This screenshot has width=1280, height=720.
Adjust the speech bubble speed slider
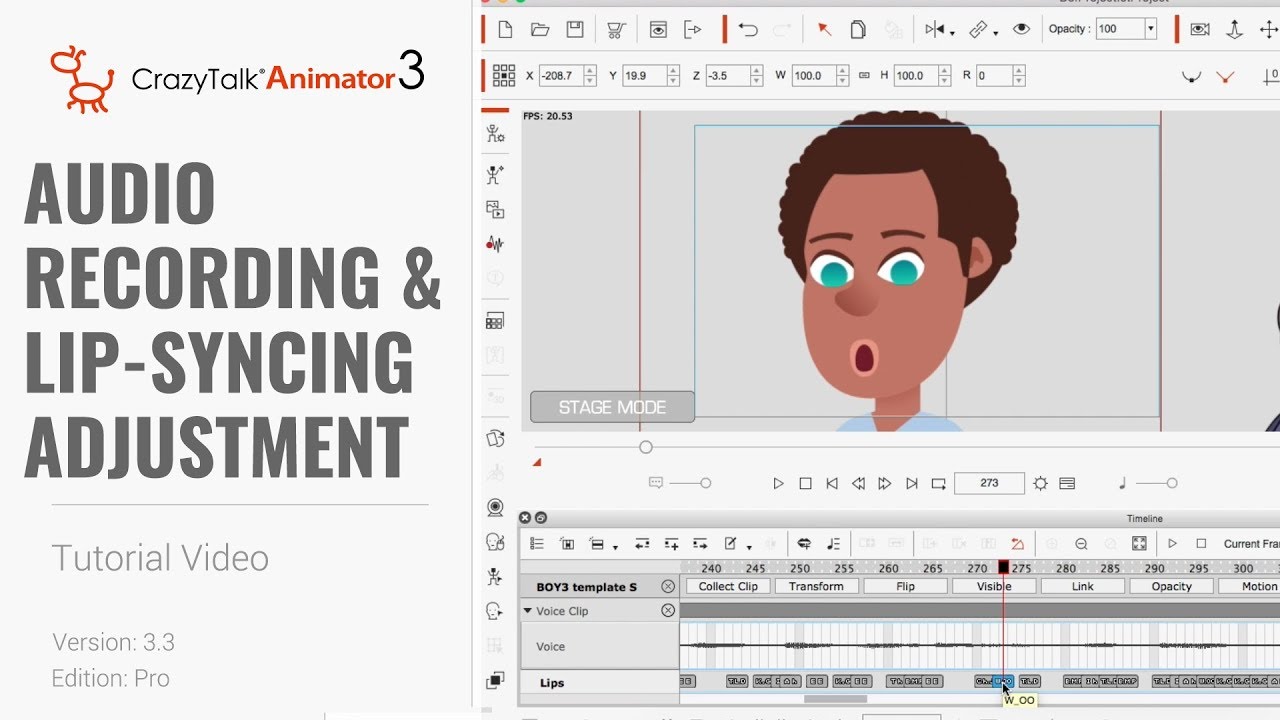[705, 483]
